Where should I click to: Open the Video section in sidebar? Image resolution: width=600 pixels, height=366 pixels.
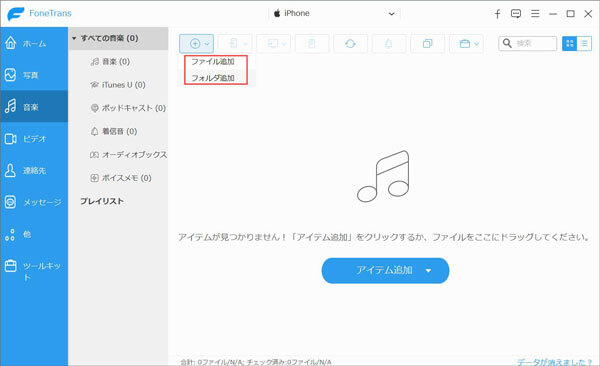(x=34, y=139)
